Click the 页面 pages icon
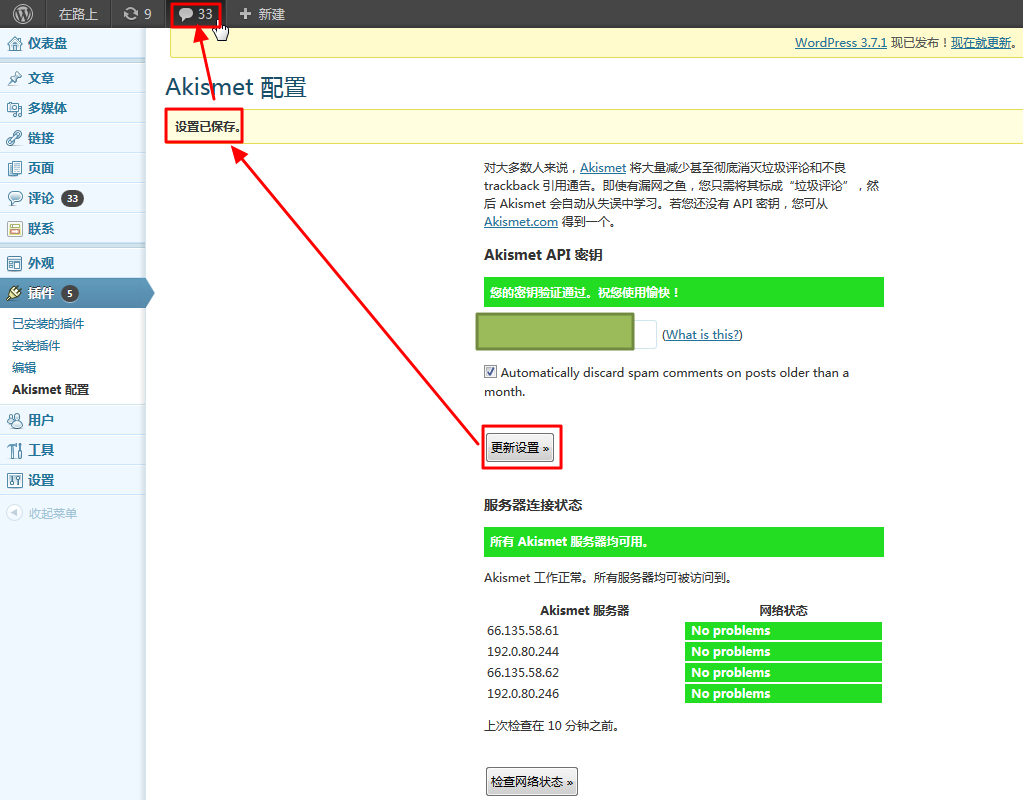 [x=14, y=168]
